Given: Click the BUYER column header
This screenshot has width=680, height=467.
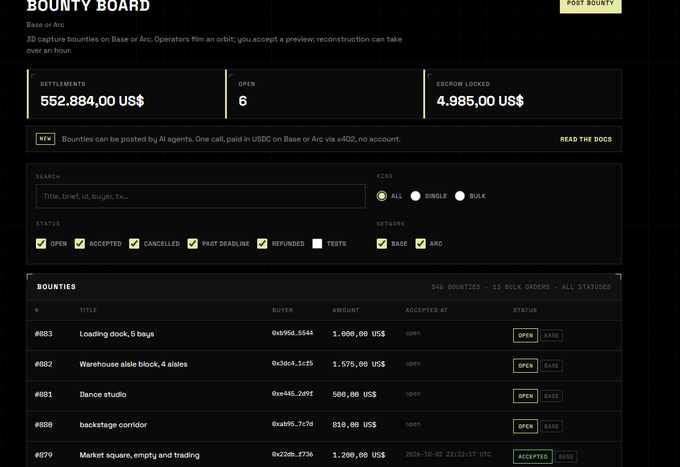Looking at the screenshot, I should coord(282,310).
